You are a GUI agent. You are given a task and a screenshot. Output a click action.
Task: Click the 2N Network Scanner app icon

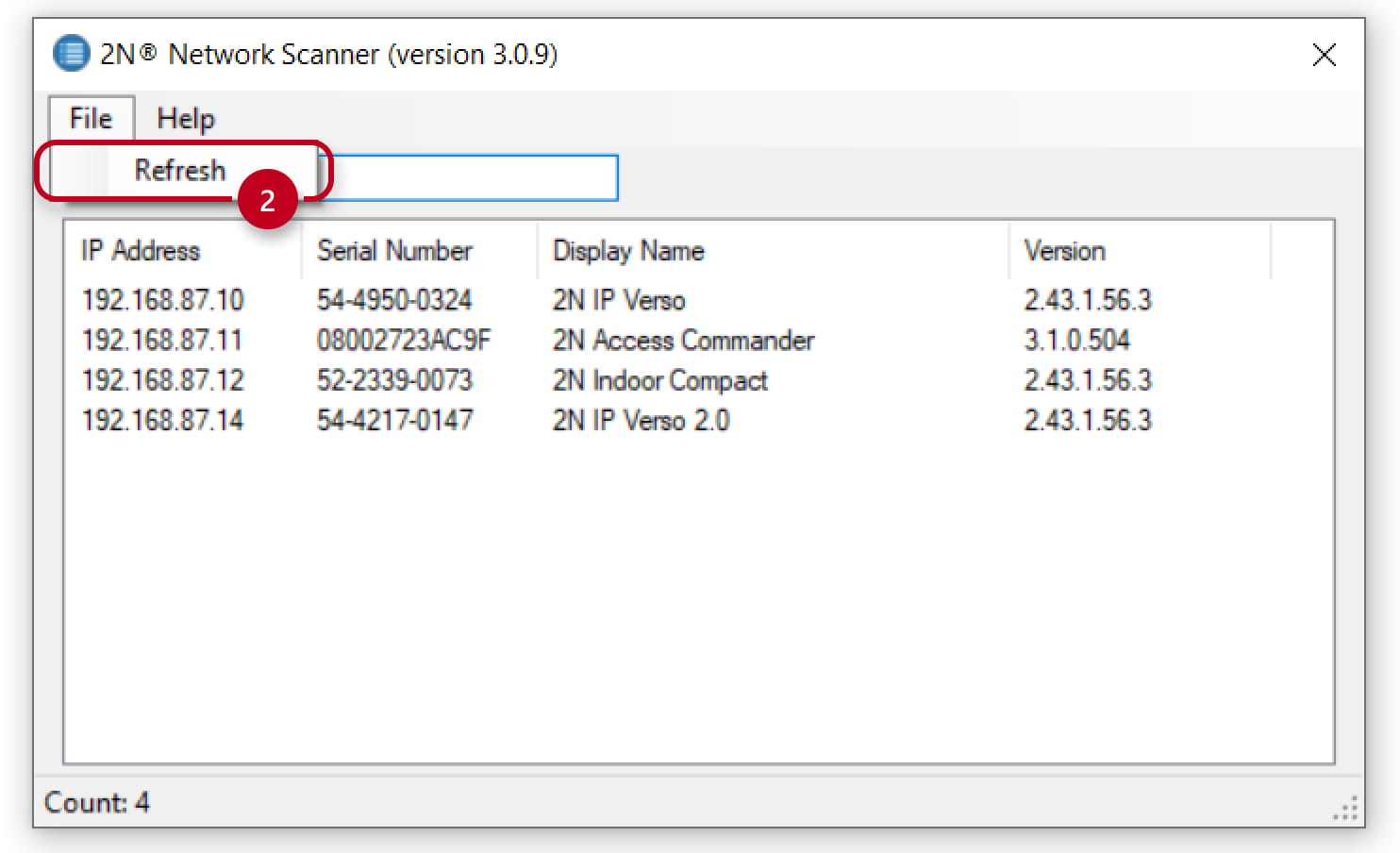click(71, 54)
